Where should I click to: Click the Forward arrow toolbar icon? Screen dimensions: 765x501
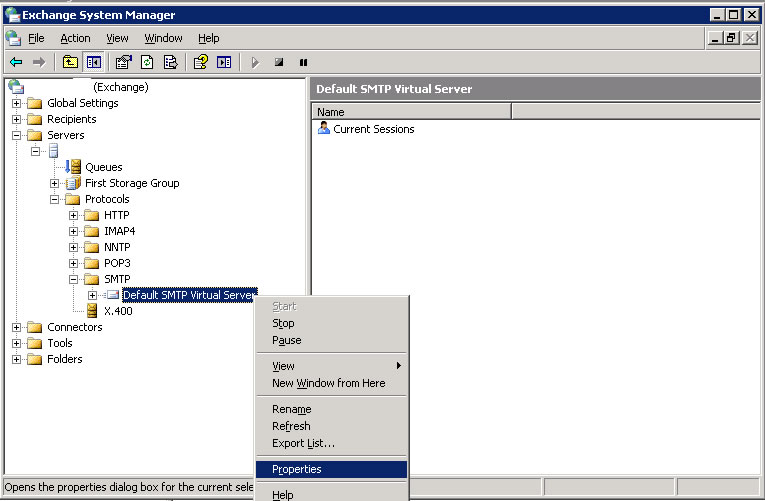pos(39,62)
